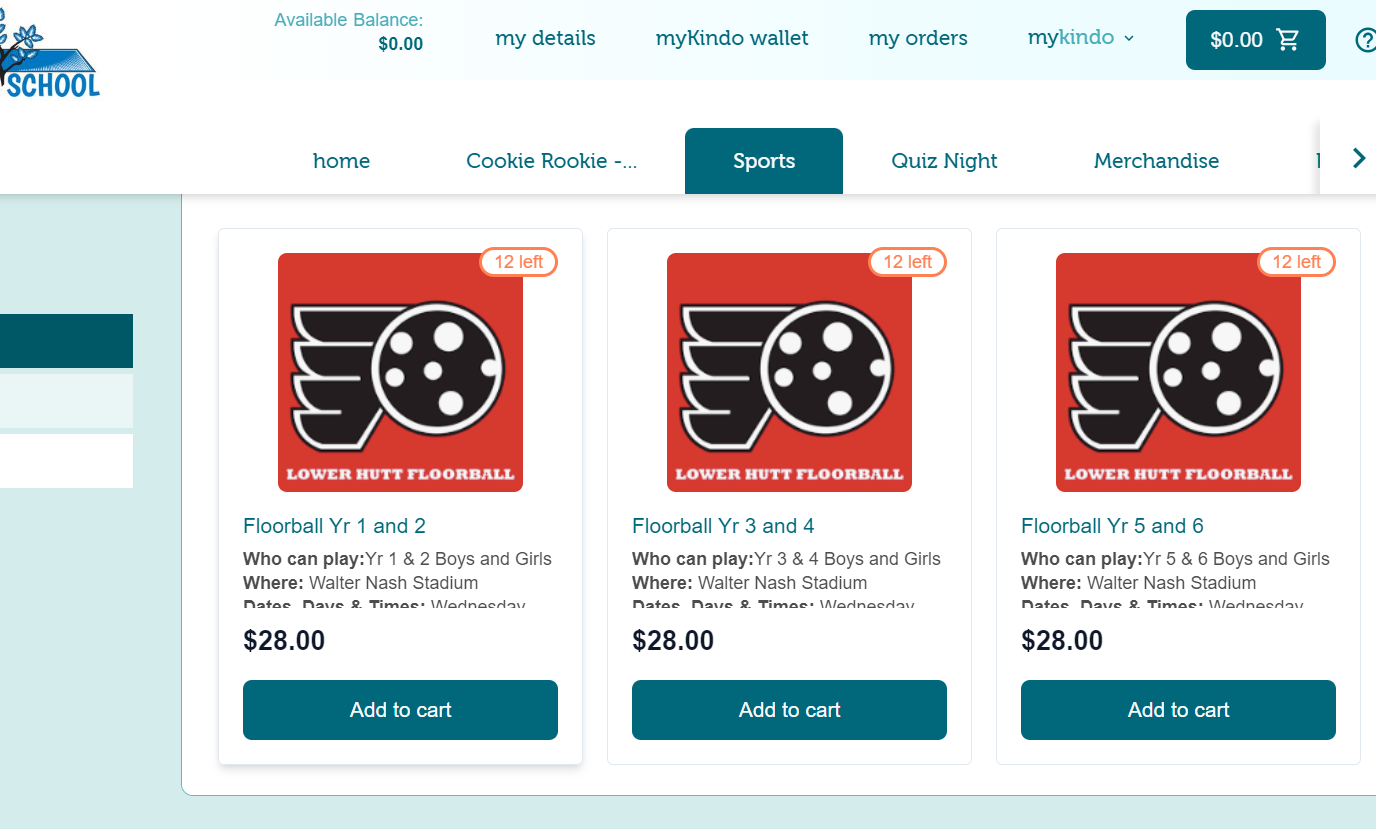Open the shopping cart showing $0.00
Viewport: 1376px width, 829px height.
[1255, 40]
